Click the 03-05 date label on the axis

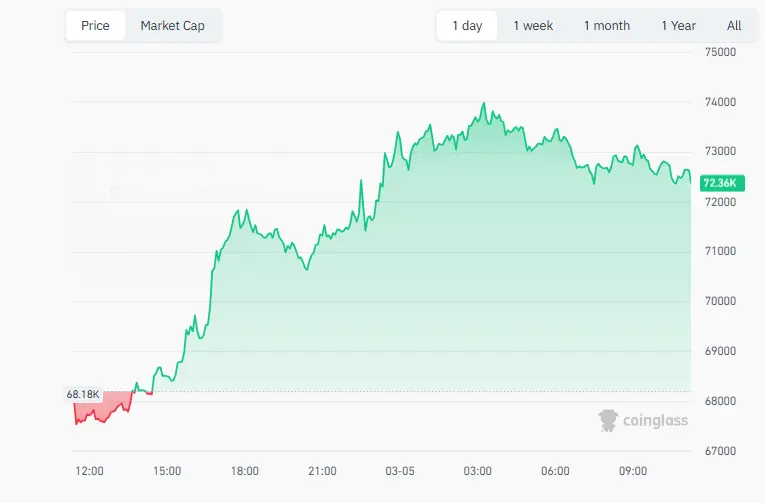coord(400,471)
